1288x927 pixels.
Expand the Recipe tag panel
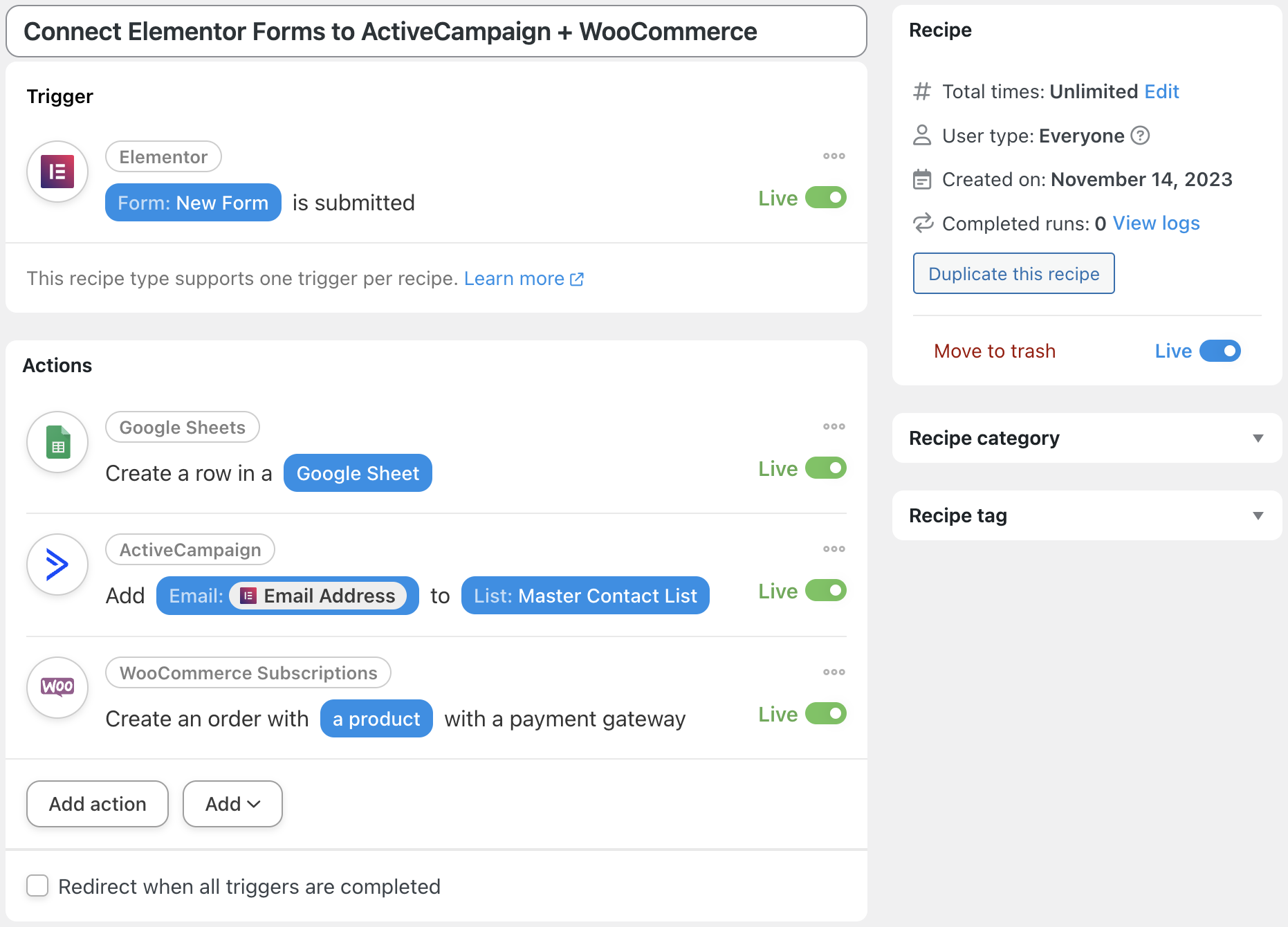1087,515
